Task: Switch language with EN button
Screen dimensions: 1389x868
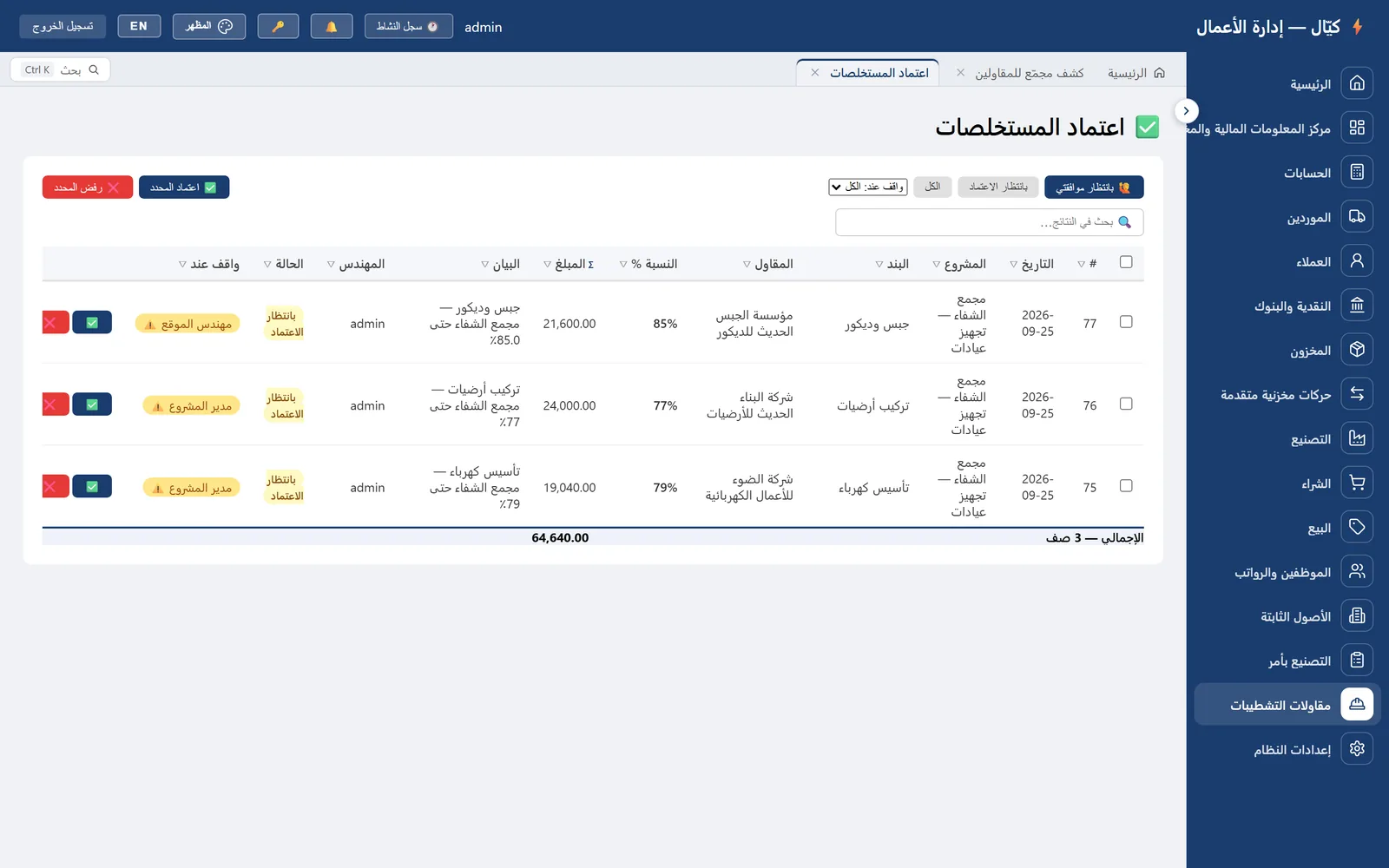Action: tap(139, 26)
